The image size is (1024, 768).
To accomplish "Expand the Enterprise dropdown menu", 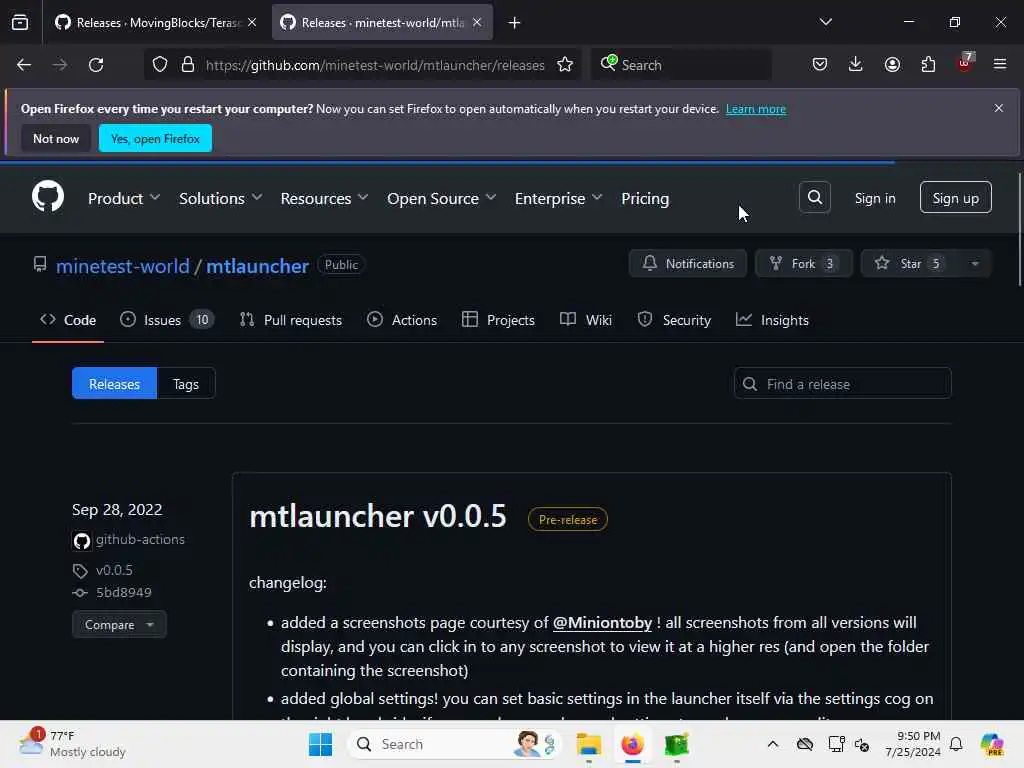I will point(558,199).
